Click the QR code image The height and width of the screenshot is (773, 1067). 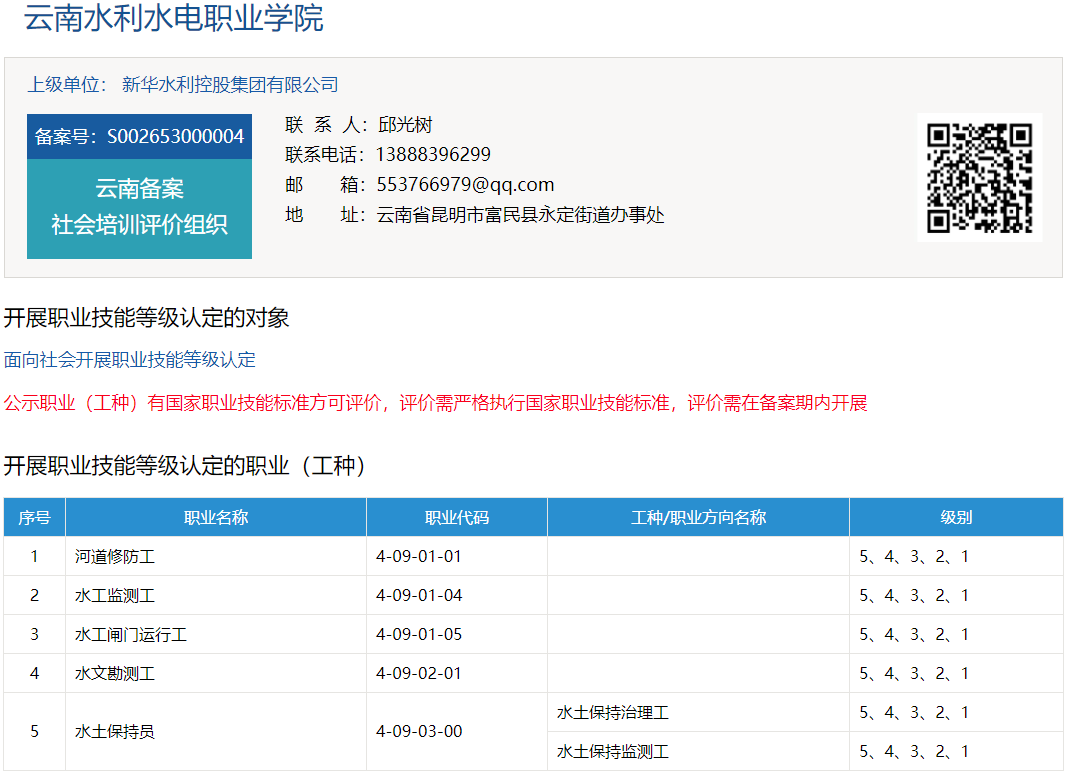coord(979,177)
